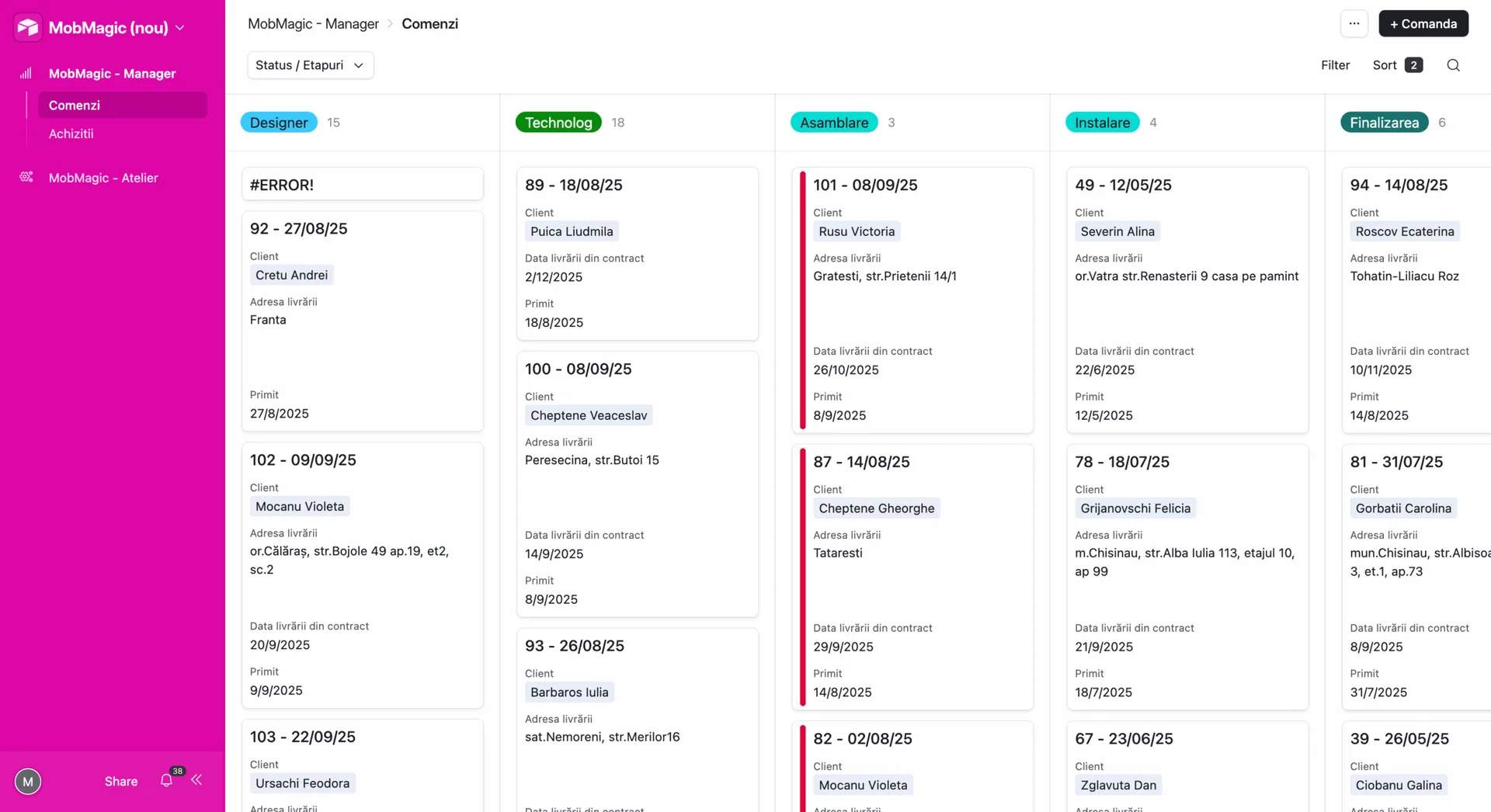
Task: Click client chip Zglavuta Dan
Action: pos(1118,785)
